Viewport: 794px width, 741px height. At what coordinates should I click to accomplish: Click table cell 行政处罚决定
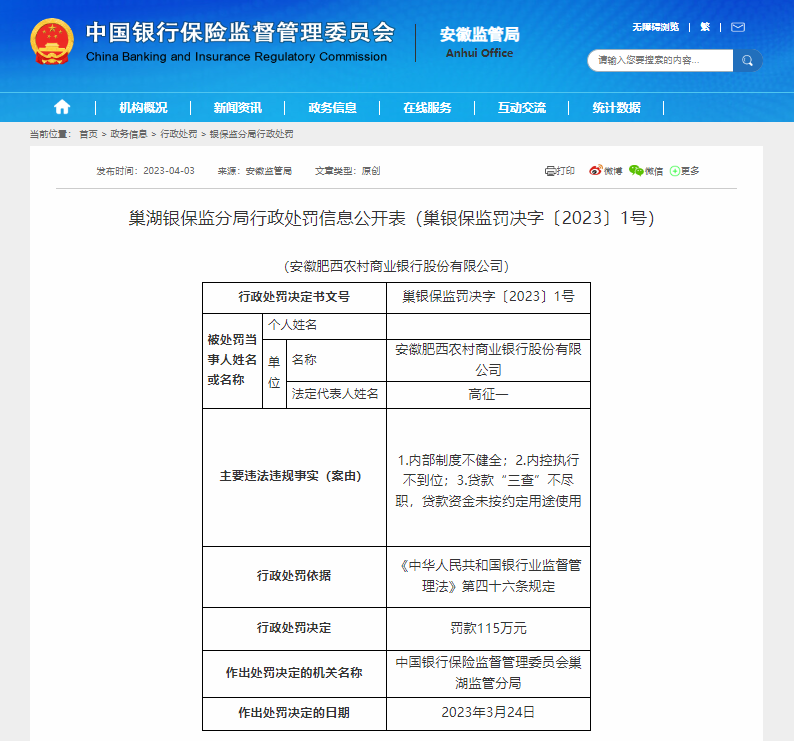point(294,629)
